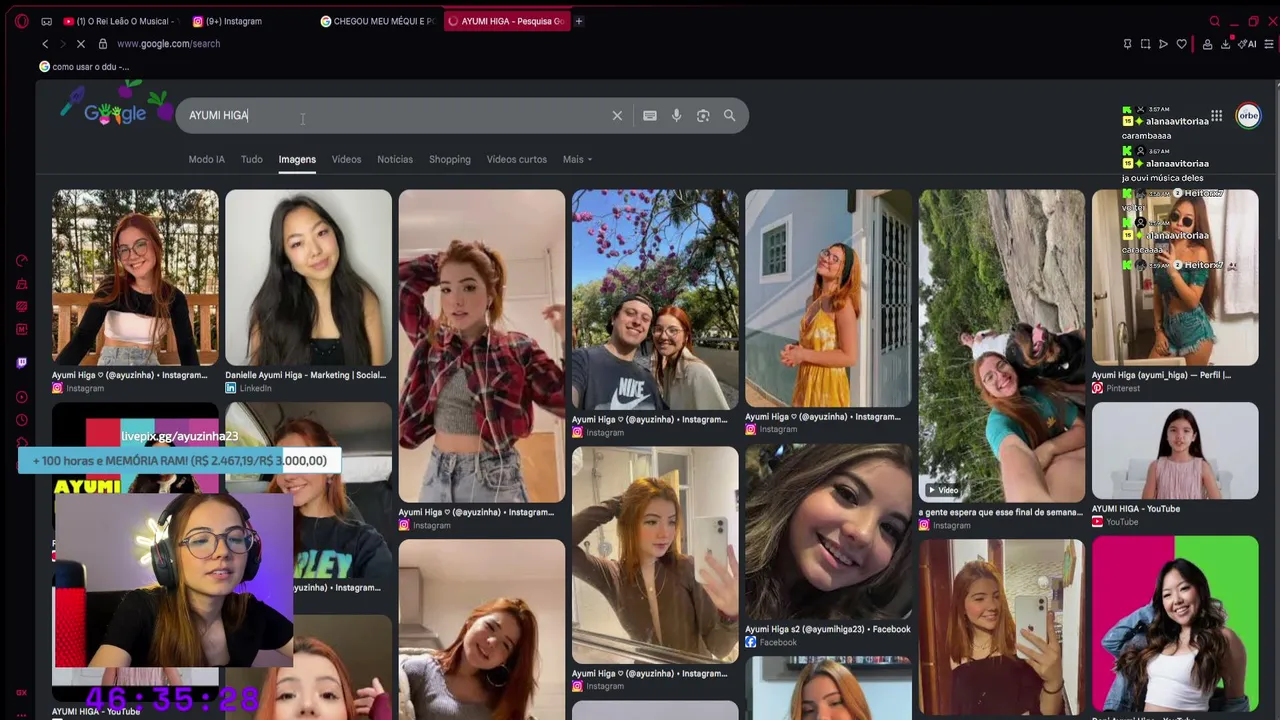Open the Danielle Ayumi Higa LinkedIn result link
Screen dimensions: 1280x720
[306, 375]
